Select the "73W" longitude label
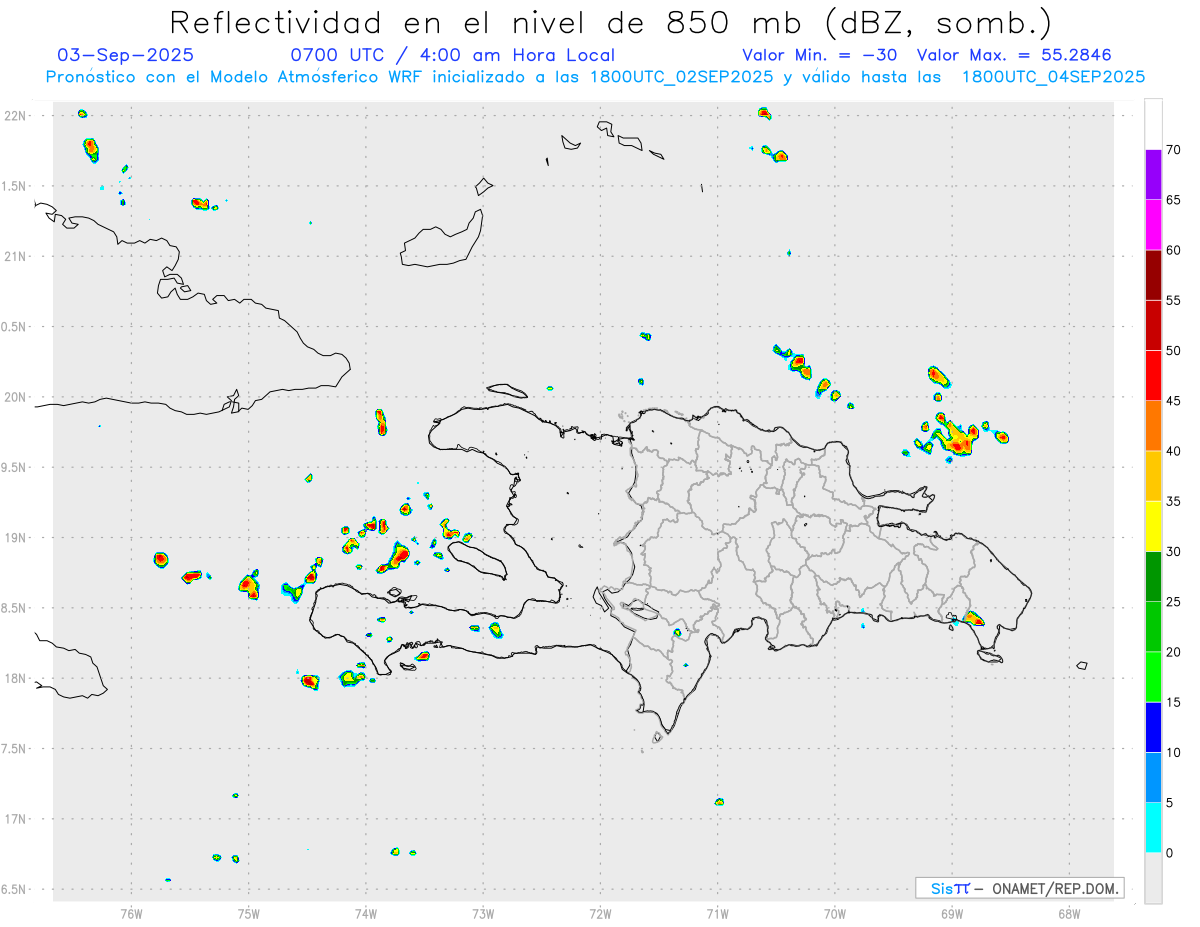Image resolution: width=1200 pixels, height=927 pixels. pyautogui.click(x=483, y=912)
